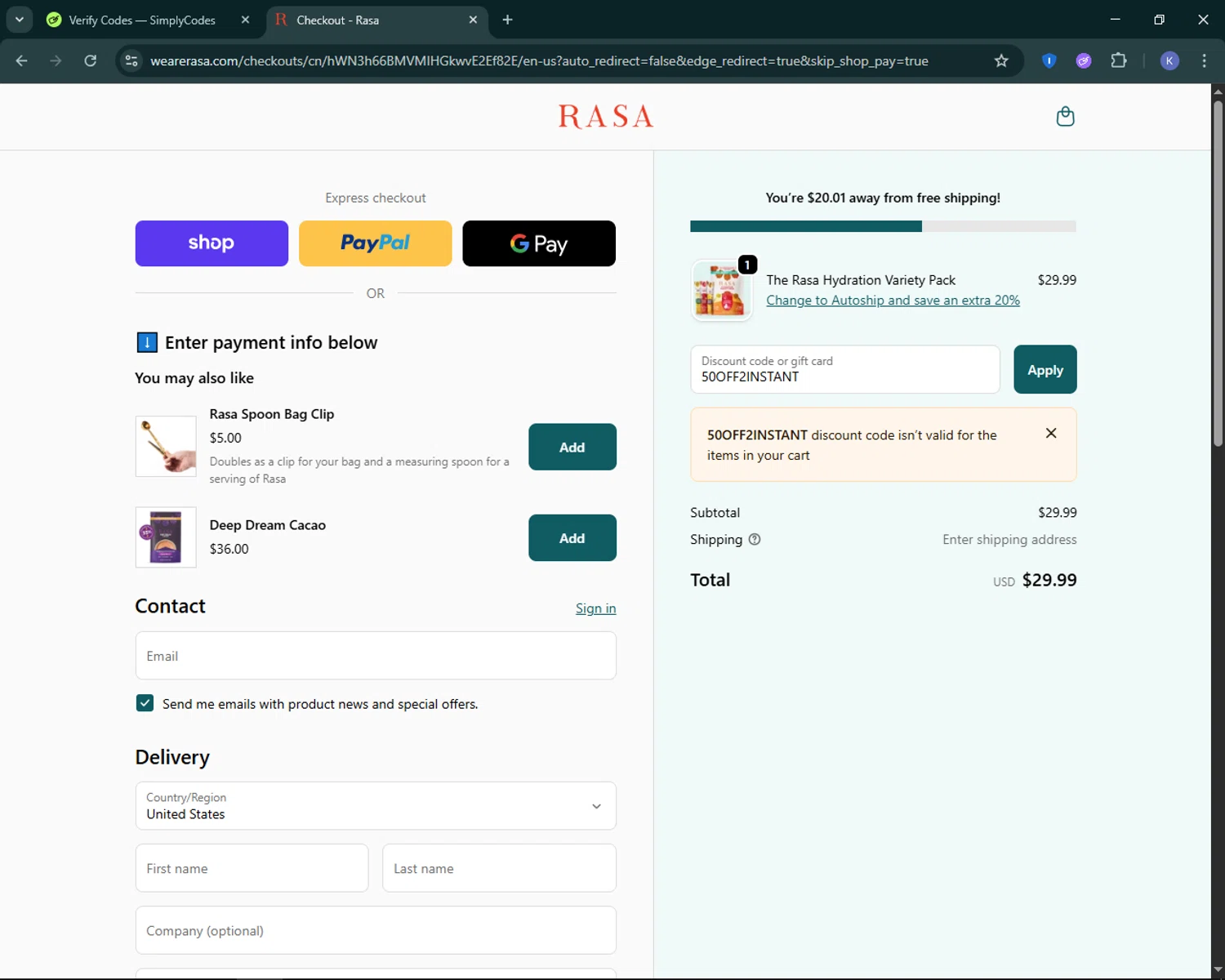This screenshot has width=1225, height=980.
Task: Restore down the browser window
Action: click(x=1159, y=20)
